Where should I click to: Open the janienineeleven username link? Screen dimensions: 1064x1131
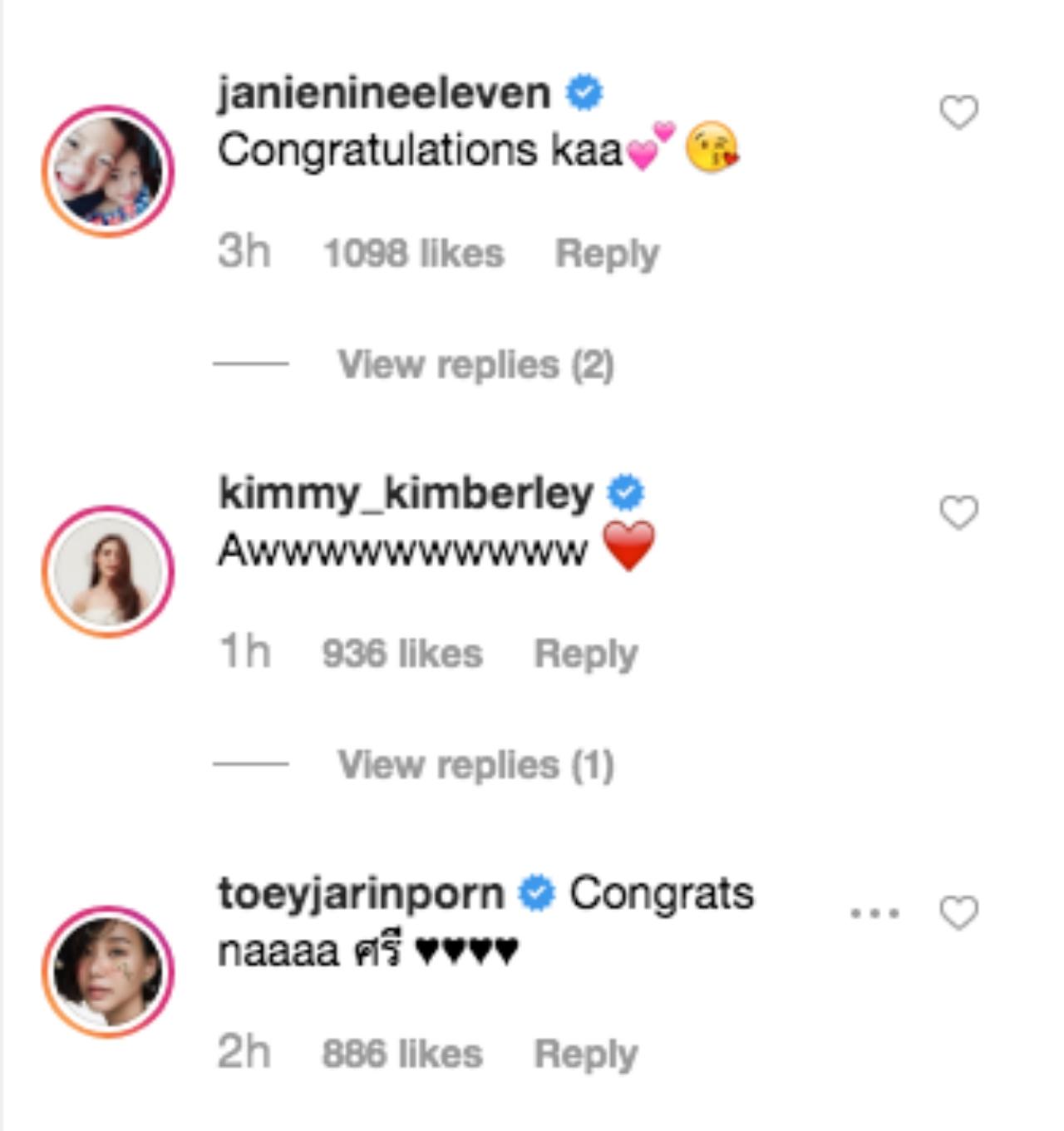(x=384, y=92)
